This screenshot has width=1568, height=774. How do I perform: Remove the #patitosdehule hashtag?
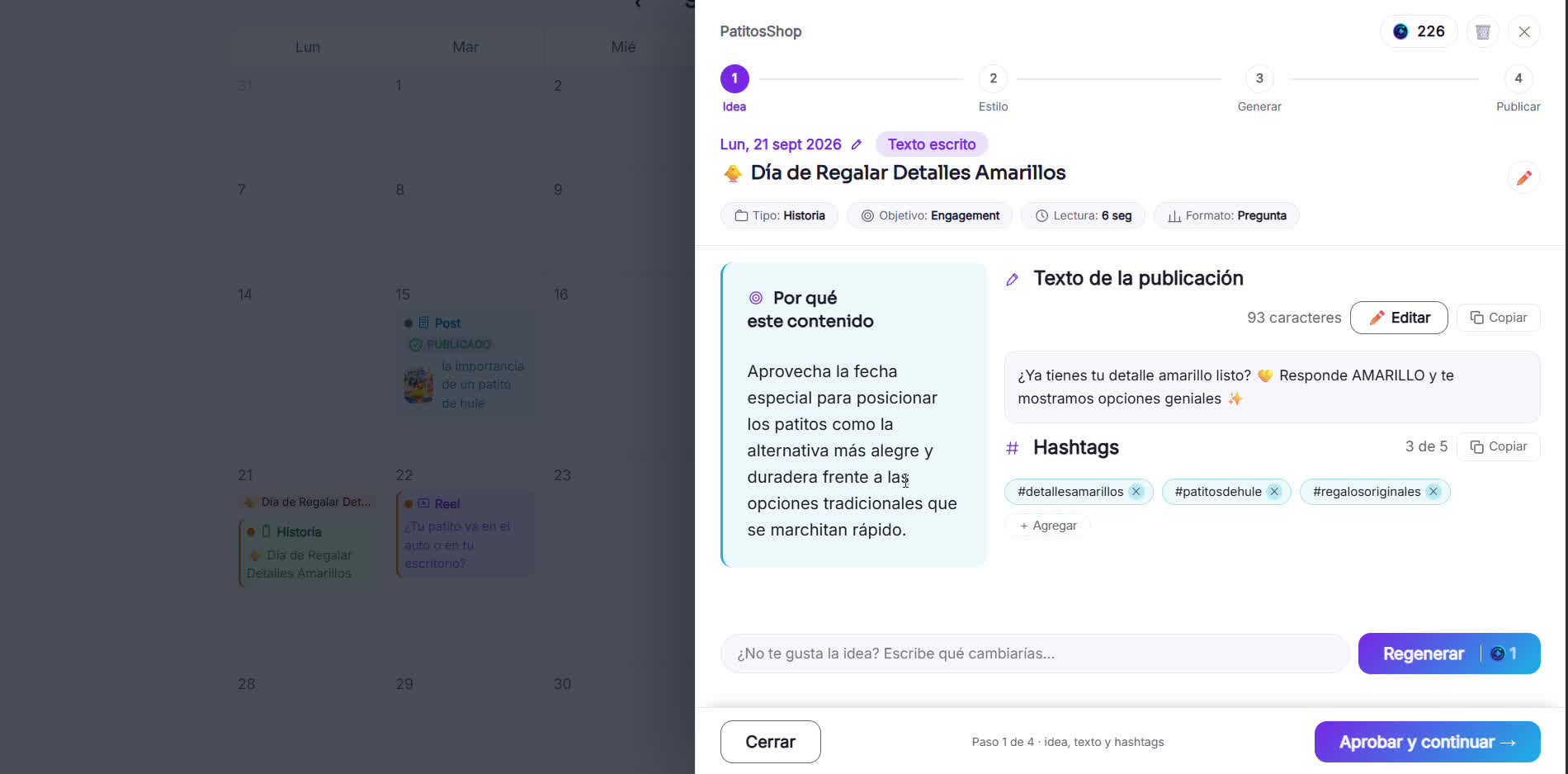[1274, 492]
